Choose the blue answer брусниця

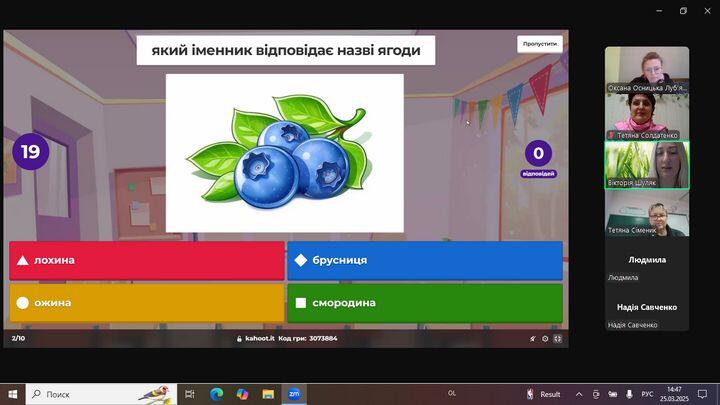click(425, 260)
